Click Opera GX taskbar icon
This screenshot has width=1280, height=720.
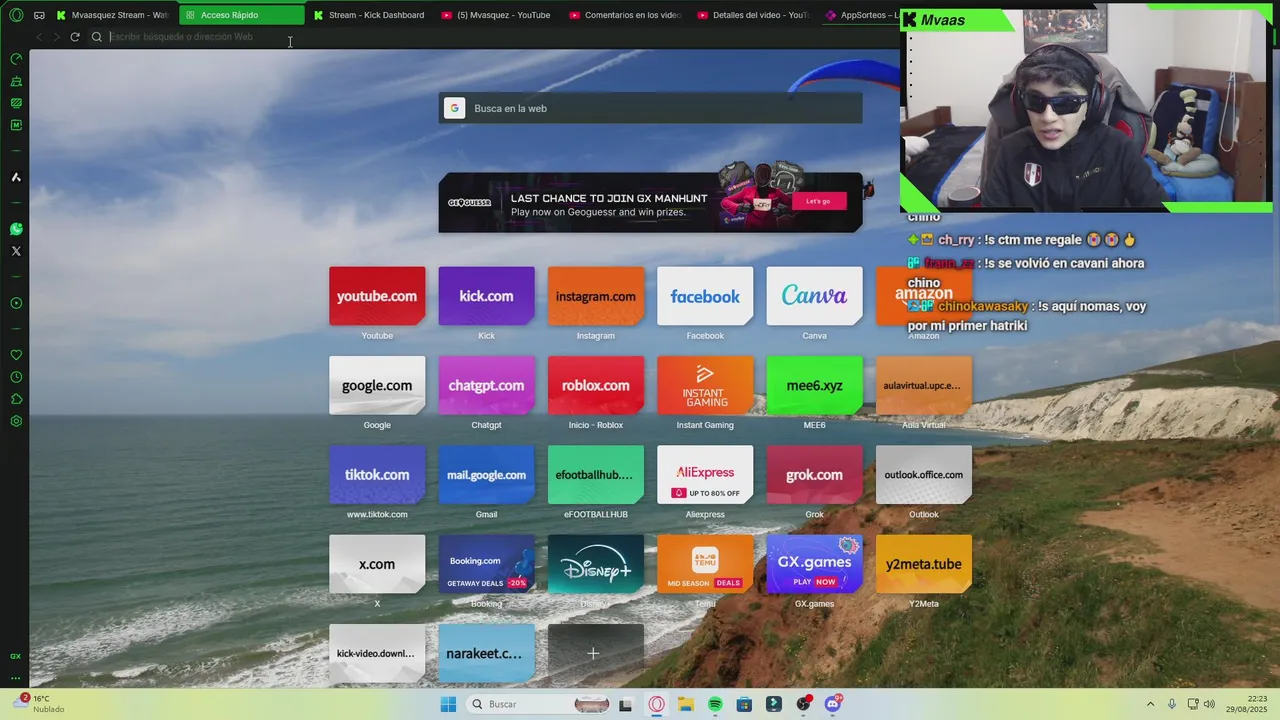(656, 704)
